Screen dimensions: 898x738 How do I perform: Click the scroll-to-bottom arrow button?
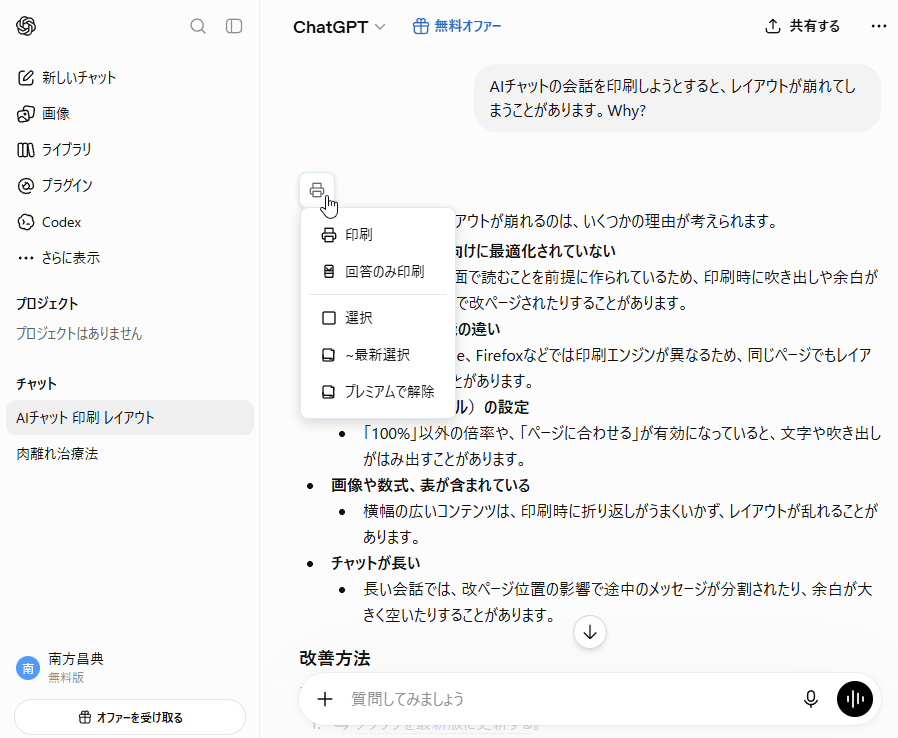(x=590, y=632)
